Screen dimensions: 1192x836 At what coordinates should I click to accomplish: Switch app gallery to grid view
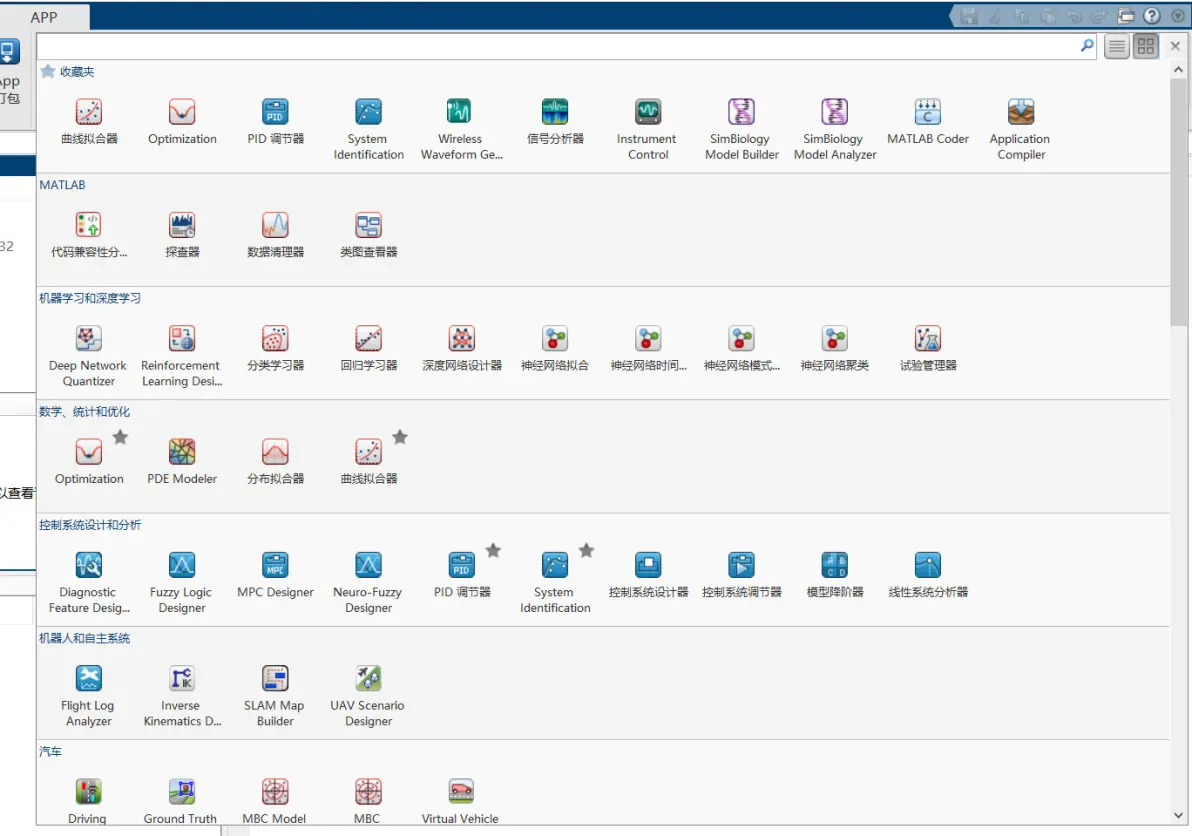pyautogui.click(x=1146, y=46)
